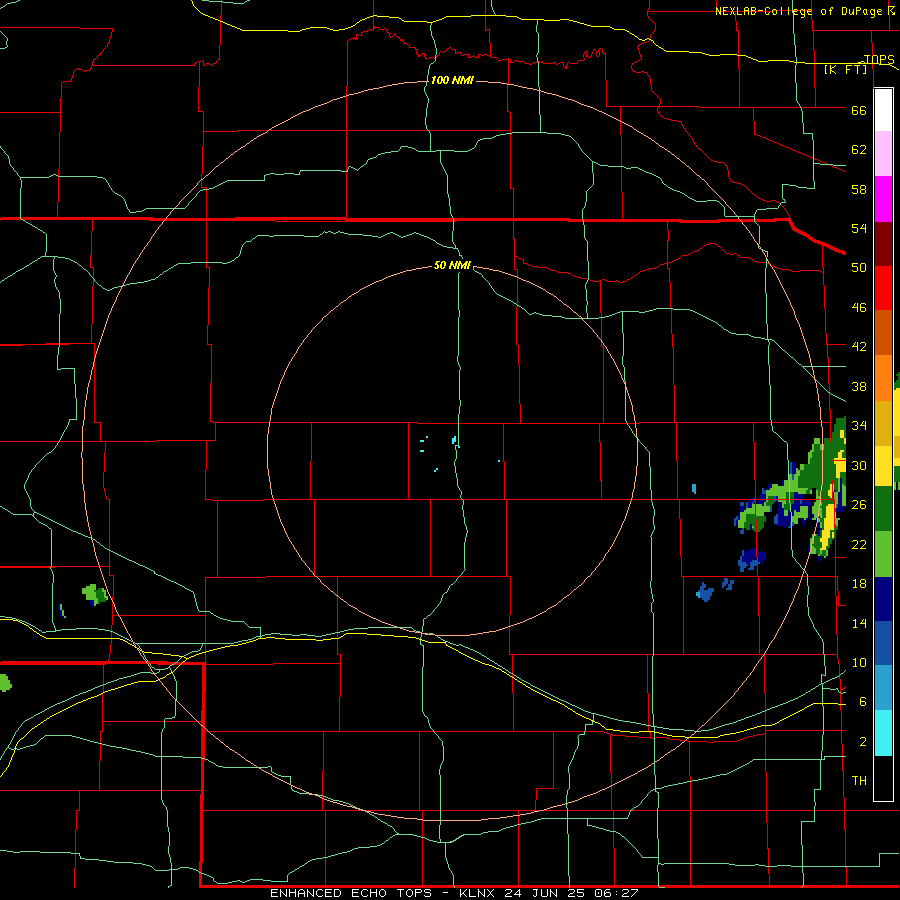Screen dimensions: 900x900
Task: Pick the dark red maroon legend swatch
Action: point(883,243)
